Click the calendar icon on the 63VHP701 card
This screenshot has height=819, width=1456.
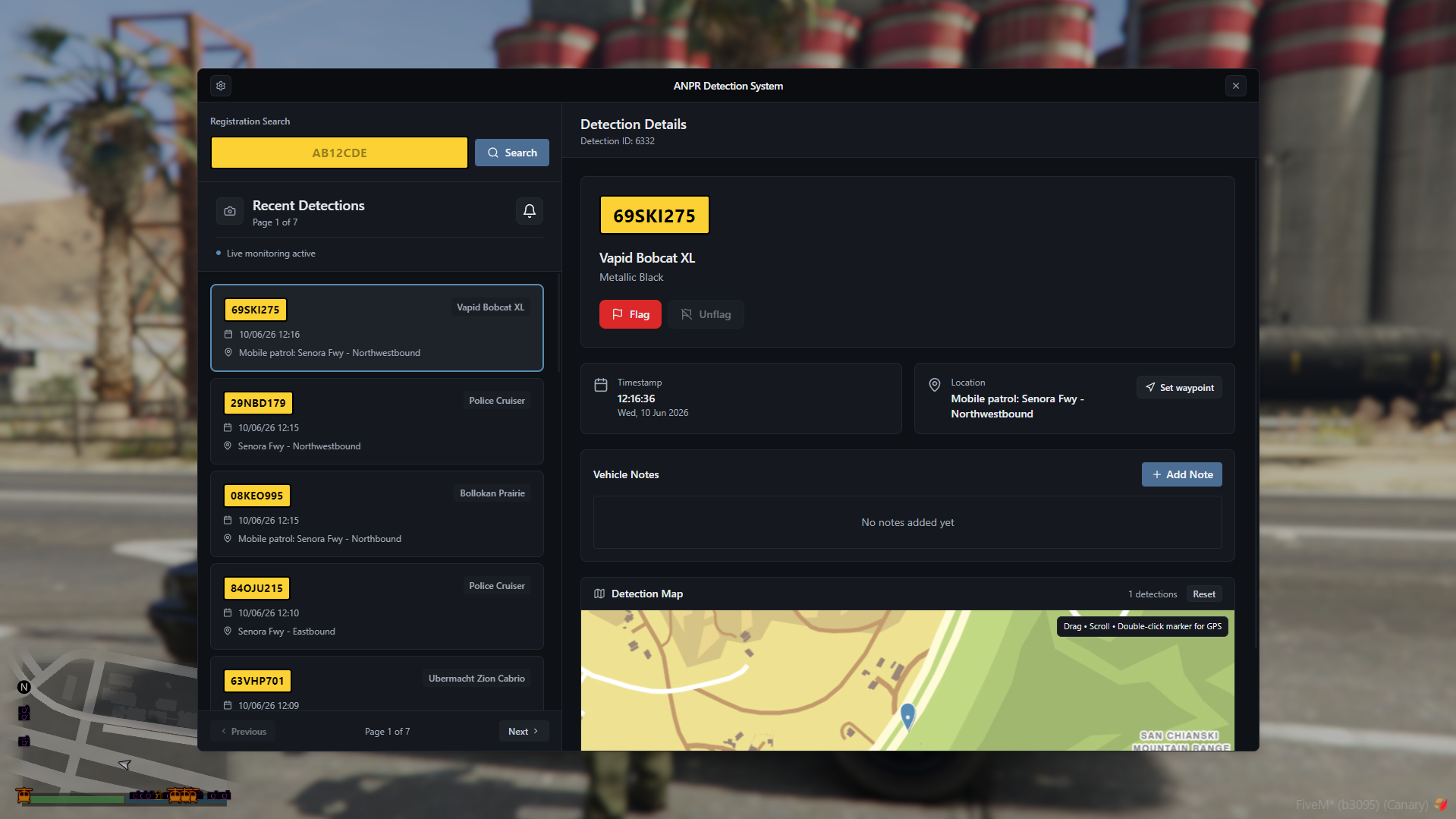coord(228,706)
